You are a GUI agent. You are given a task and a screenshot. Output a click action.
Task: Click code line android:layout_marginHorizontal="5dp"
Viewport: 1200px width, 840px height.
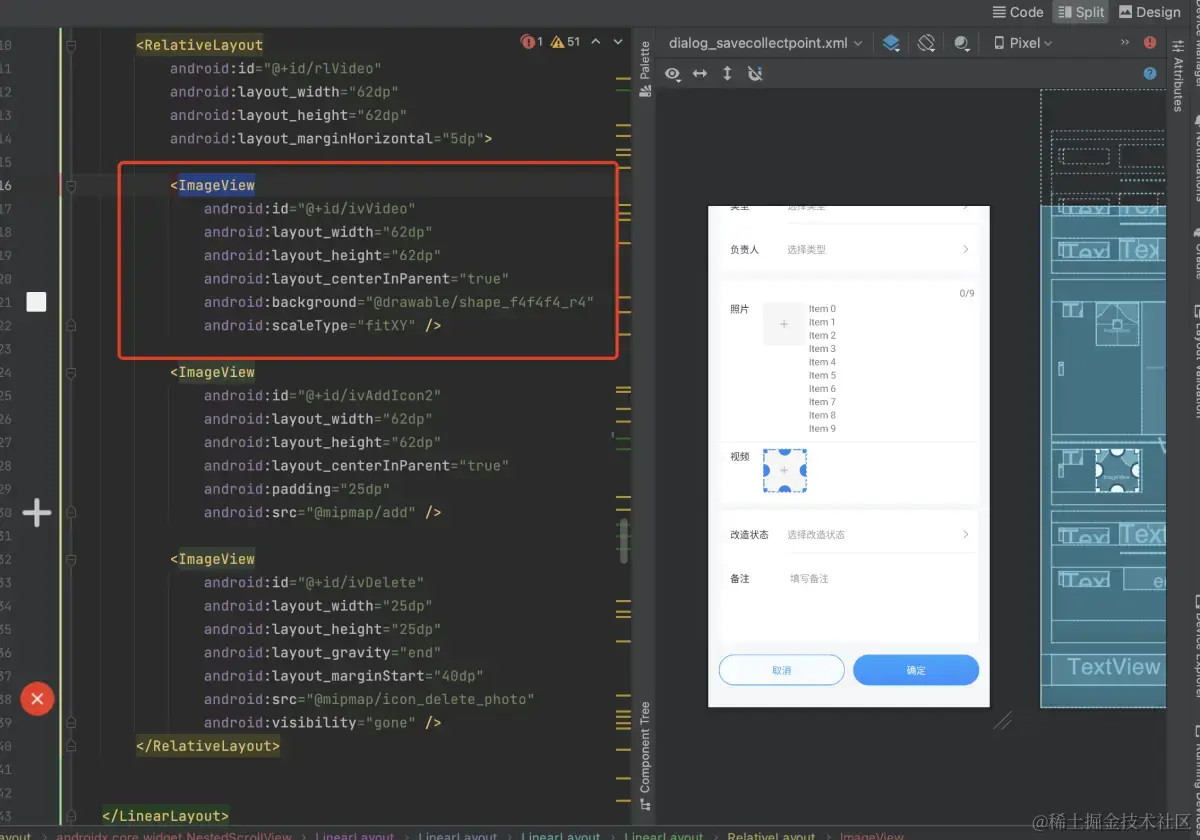click(x=330, y=138)
